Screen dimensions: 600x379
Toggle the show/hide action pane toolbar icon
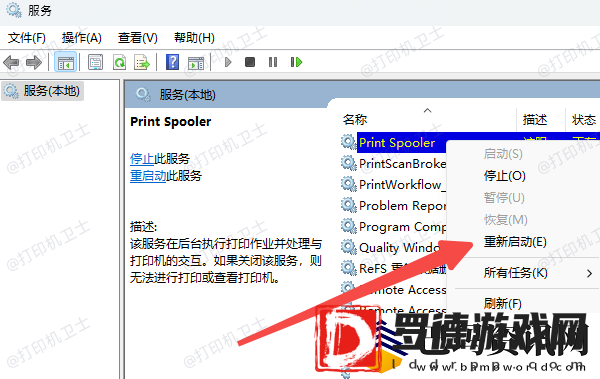[196, 63]
